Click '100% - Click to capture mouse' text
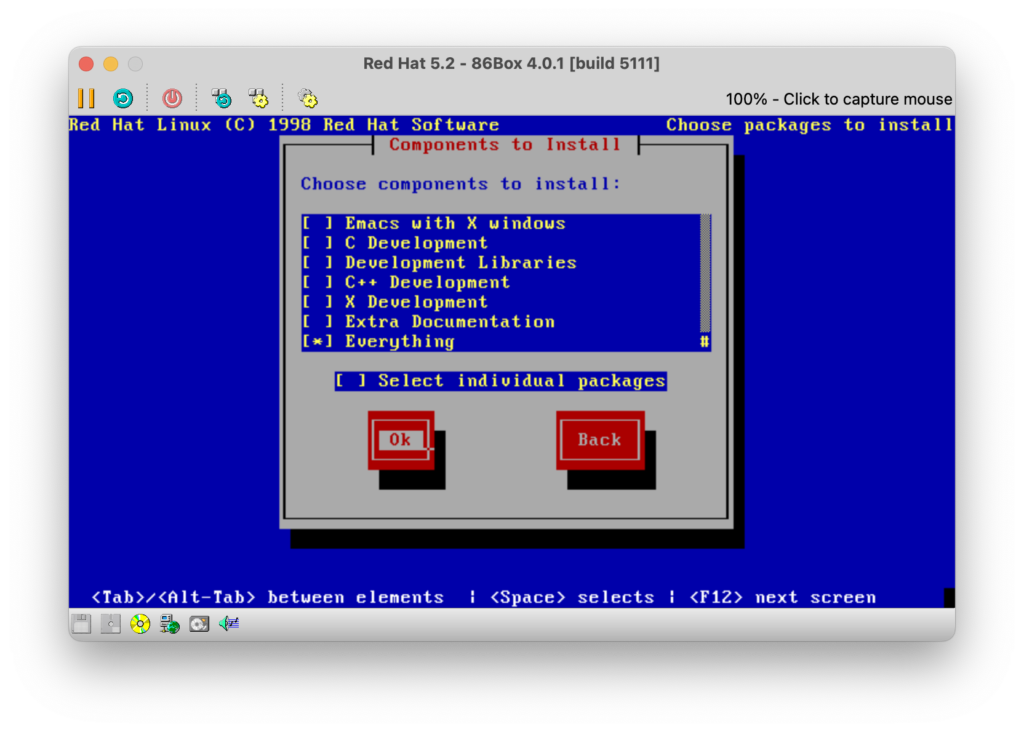1024x732 pixels. click(x=839, y=99)
